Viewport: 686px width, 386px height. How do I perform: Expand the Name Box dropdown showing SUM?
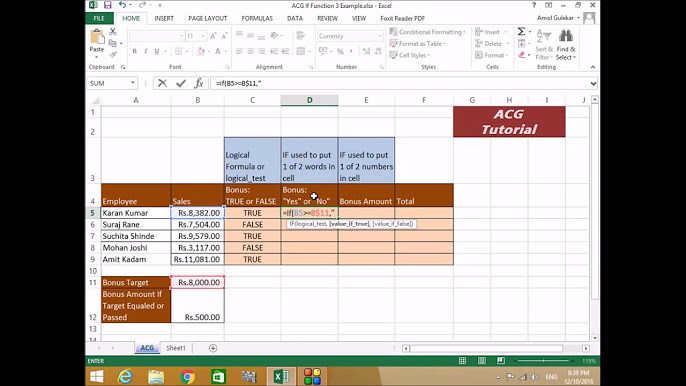point(133,83)
